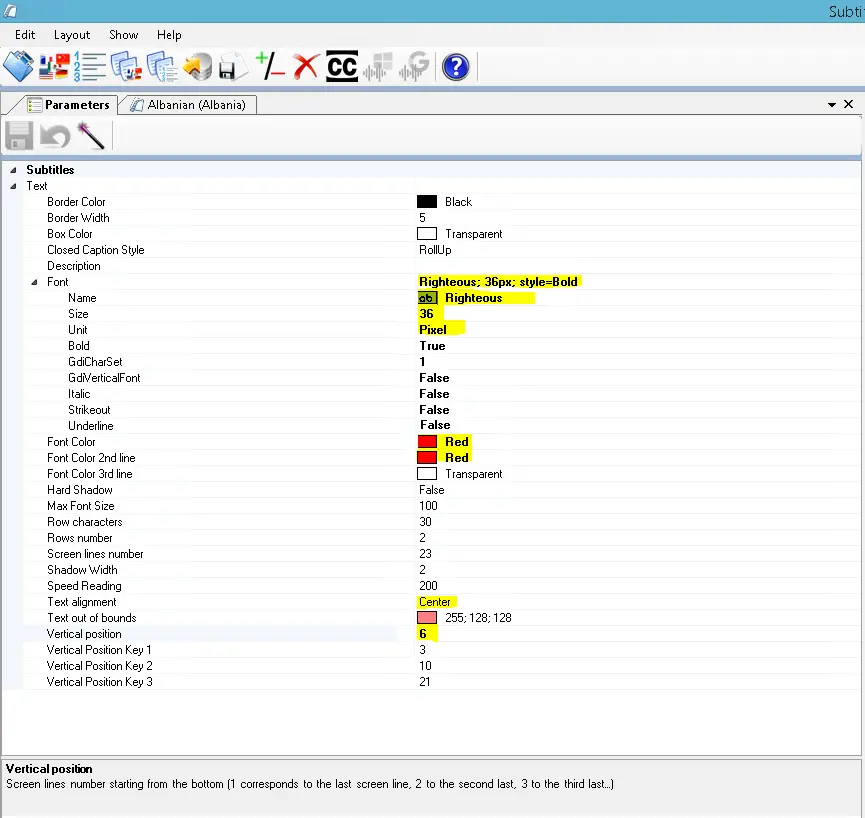
Task: Switch to the Albanian (Albania) tab
Action: tap(189, 105)
